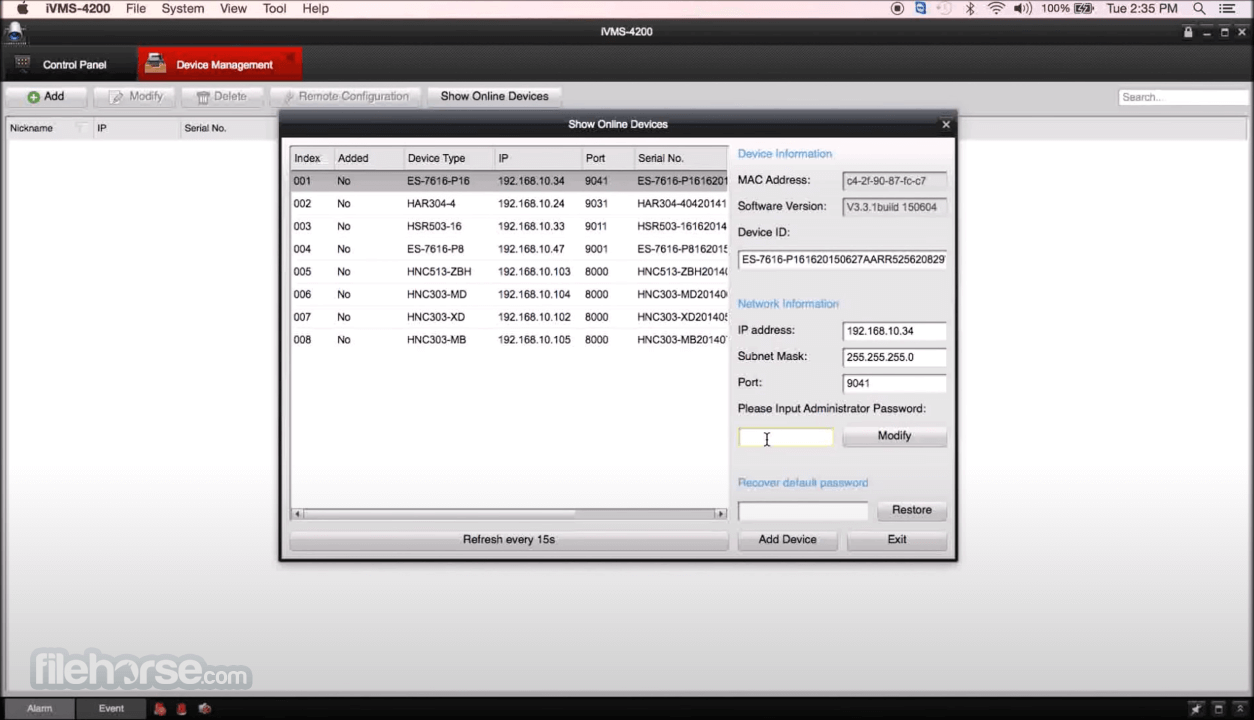Select device row HNC303-XD

pyautogui.click(x=509, y=317)
